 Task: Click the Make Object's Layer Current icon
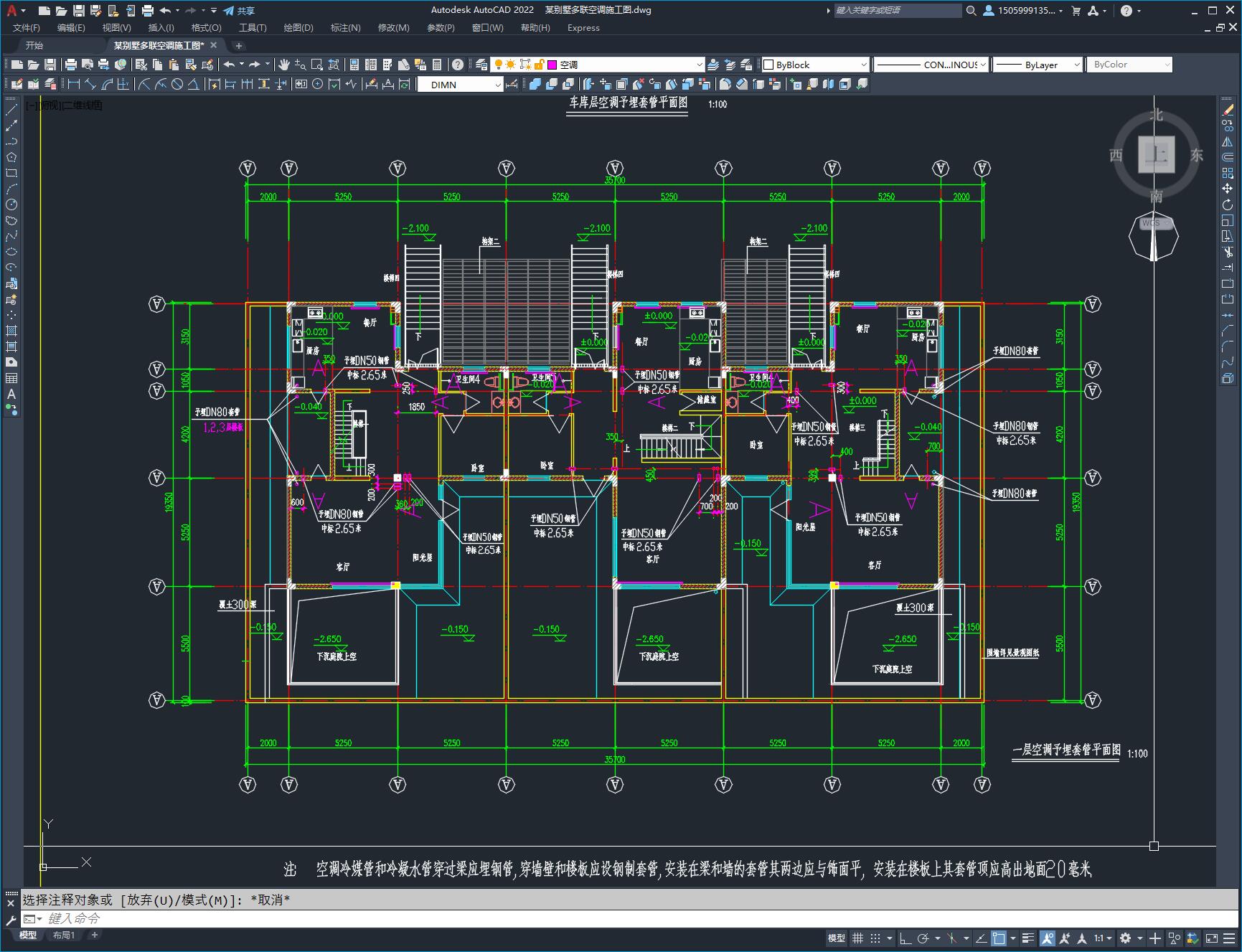tap(713, 65)
